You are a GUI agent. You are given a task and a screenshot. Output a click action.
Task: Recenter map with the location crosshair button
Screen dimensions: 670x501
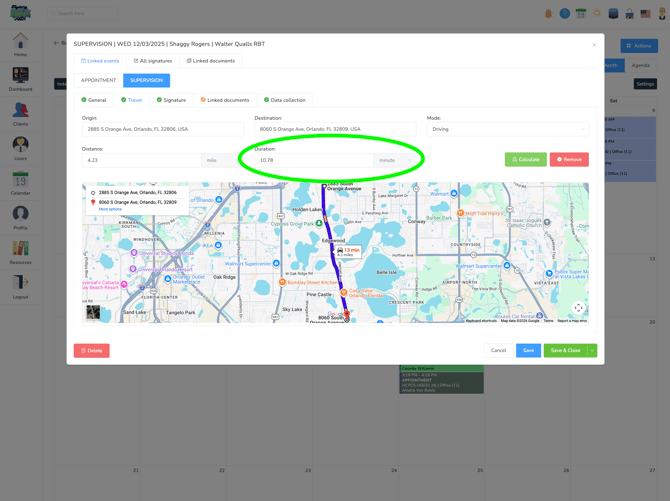pos(578,308)
